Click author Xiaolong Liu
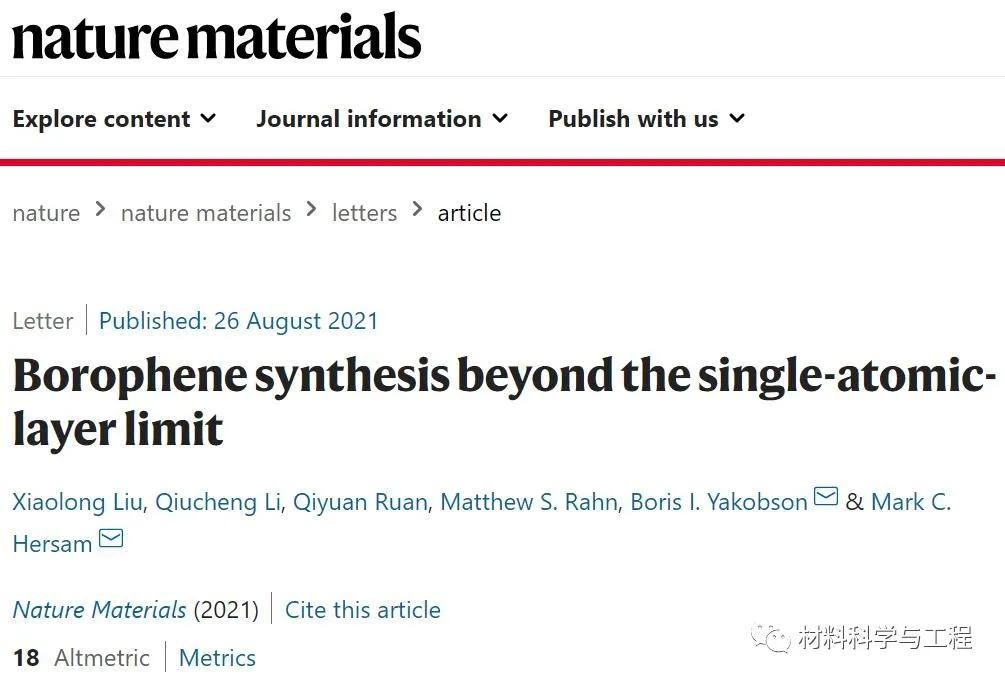The width and height of the screenshot is (1005, 682). click(77, 502)
